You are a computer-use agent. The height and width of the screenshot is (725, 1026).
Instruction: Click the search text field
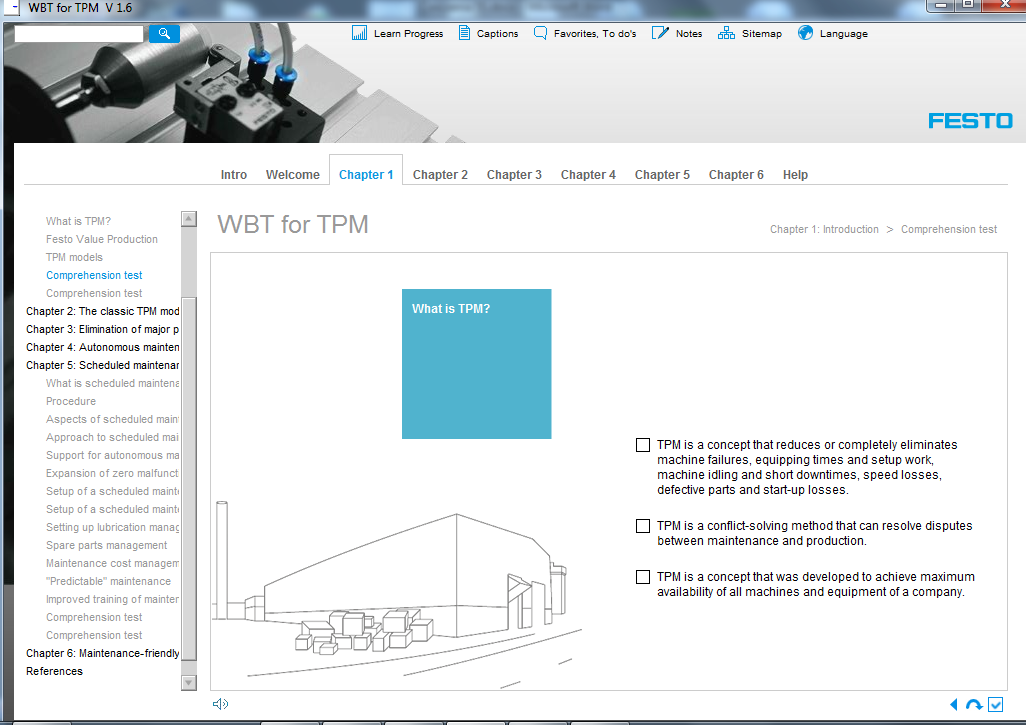click(x=79, y=33)
